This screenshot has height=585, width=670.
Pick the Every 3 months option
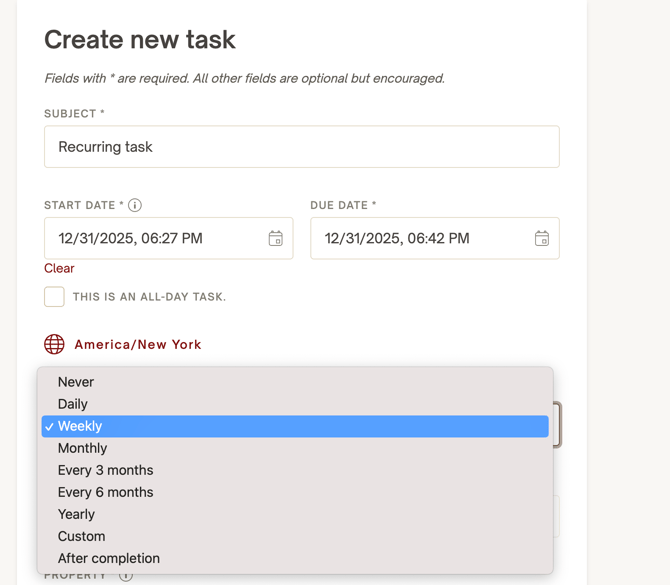coord(105,470)
